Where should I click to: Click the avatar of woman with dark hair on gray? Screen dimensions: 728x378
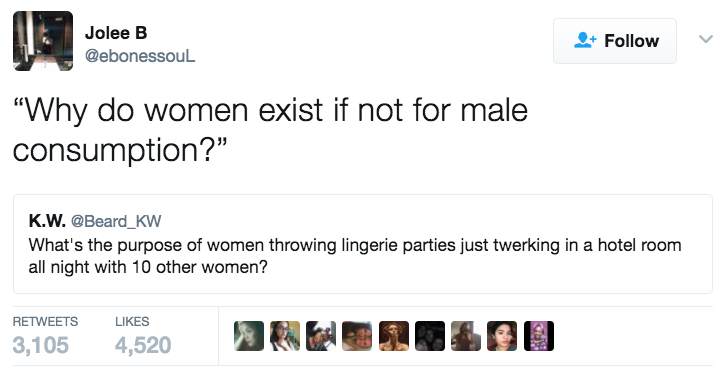click(502, 336)
